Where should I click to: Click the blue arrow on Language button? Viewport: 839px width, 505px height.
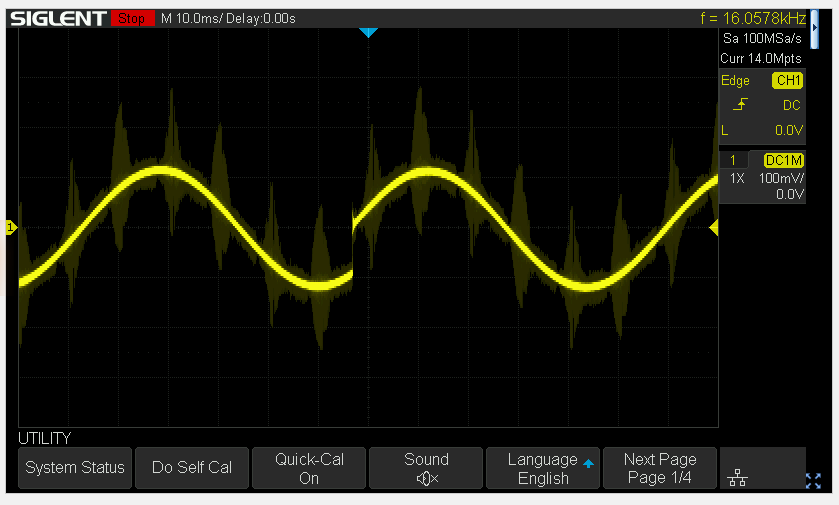point(588,464)
